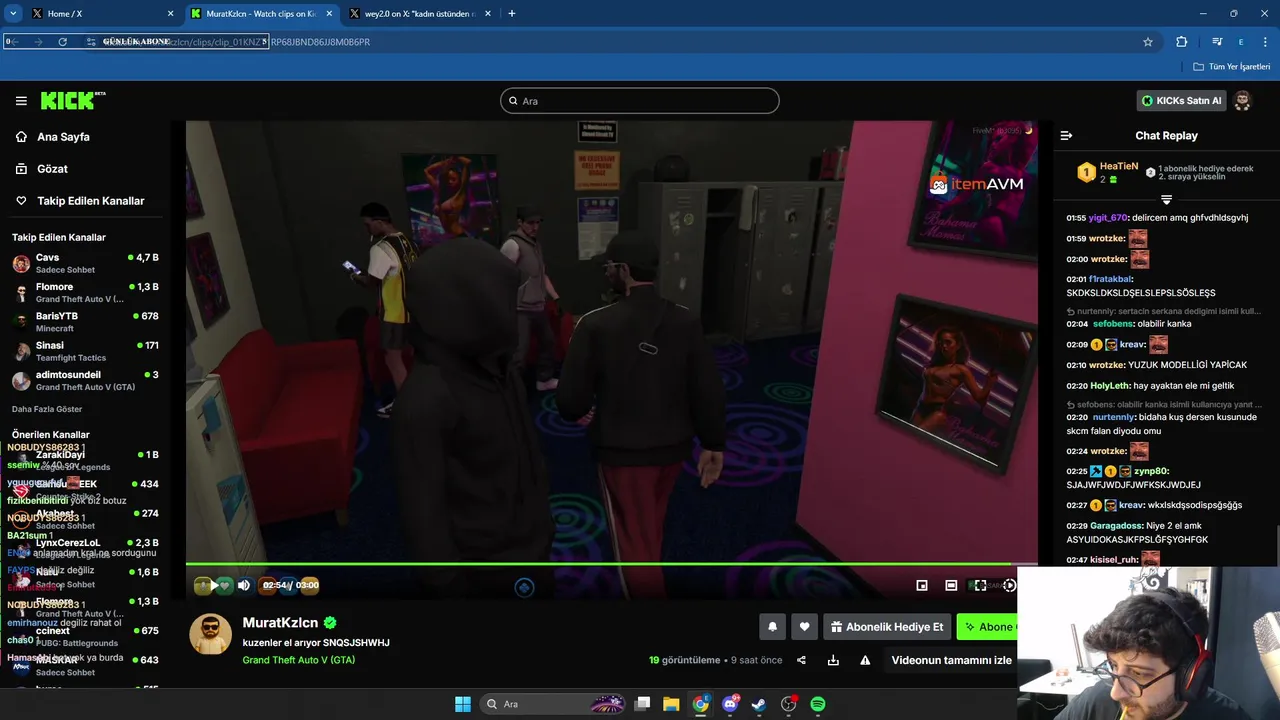
Task: Seek on the green video progress bar
Action: [611, 564]
